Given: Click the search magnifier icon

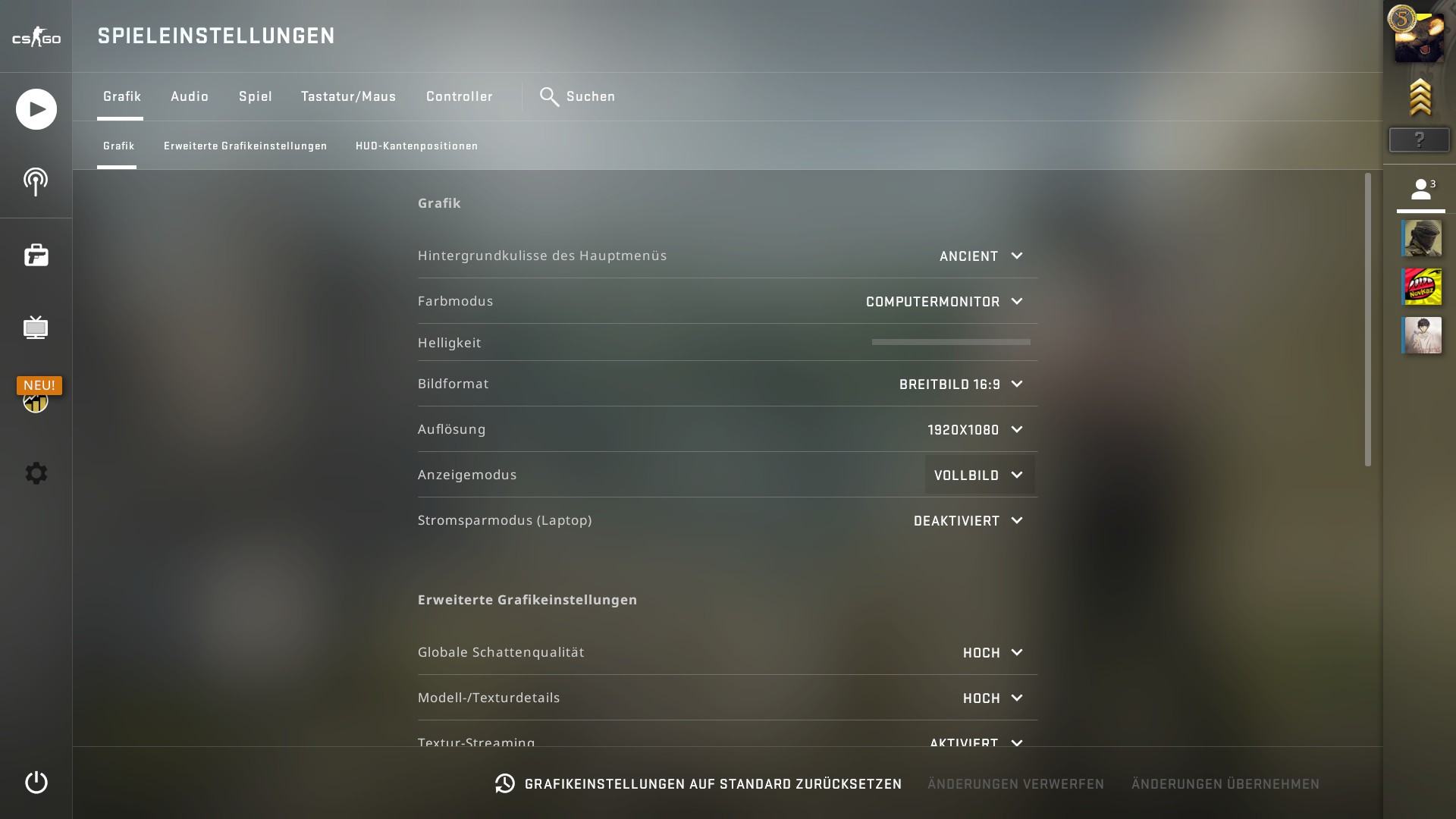Looking at the screenshot, I should tap(549, 97).
